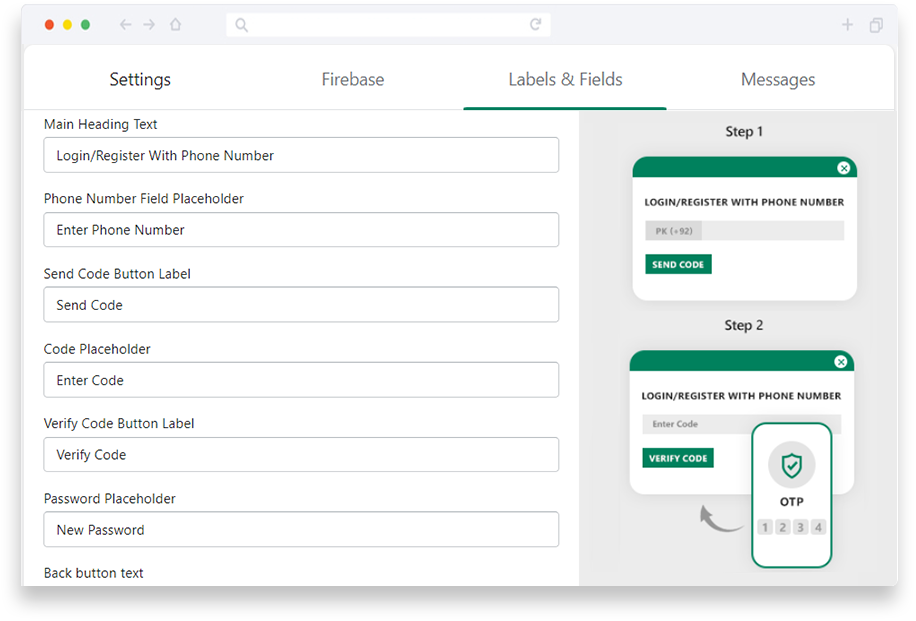Viewport: 916px width, 621px height.
Task: Click the OTP shield icon
Action: tap(792, 466)
